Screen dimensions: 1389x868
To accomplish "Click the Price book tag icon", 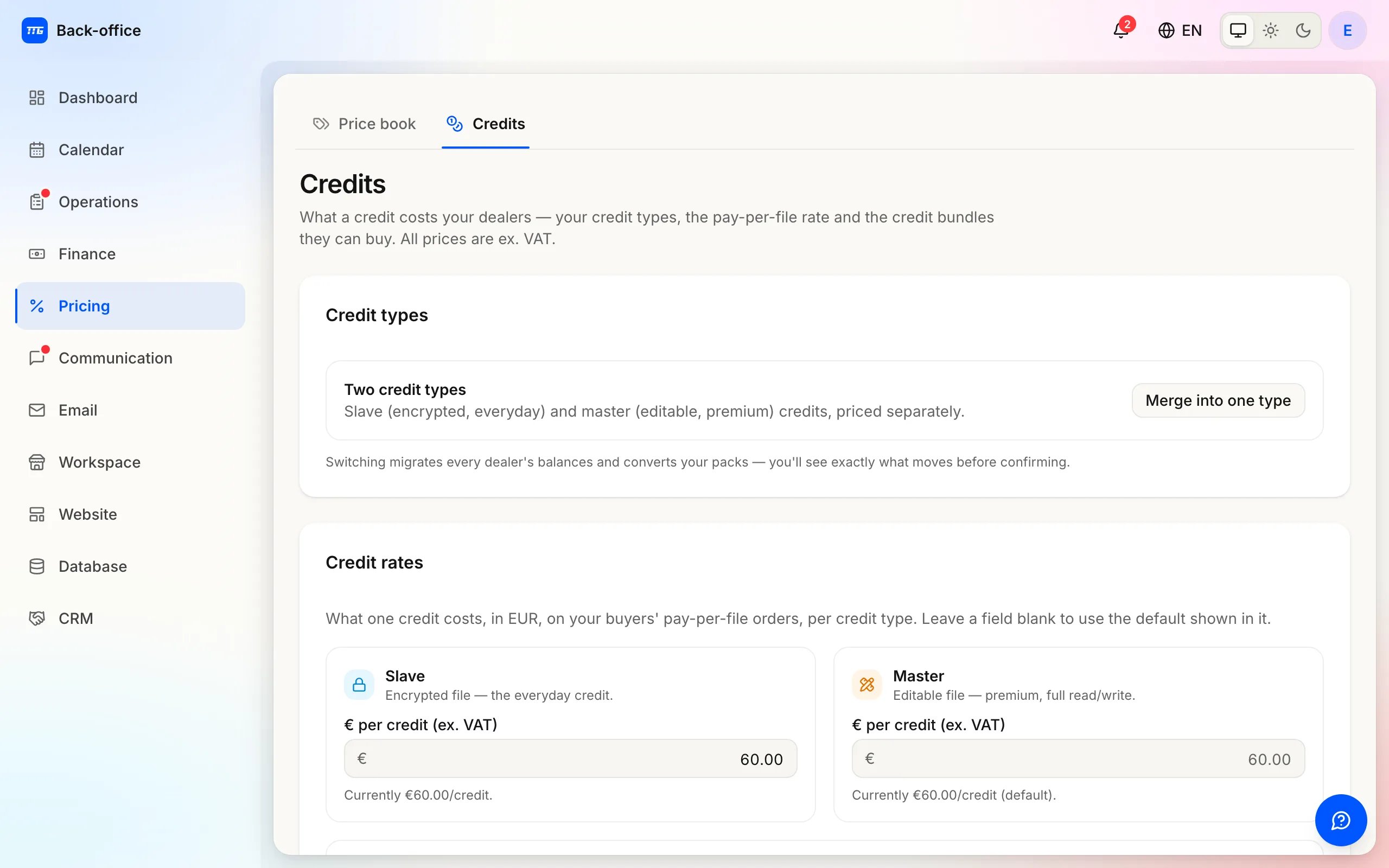I will tap(321, 124).
